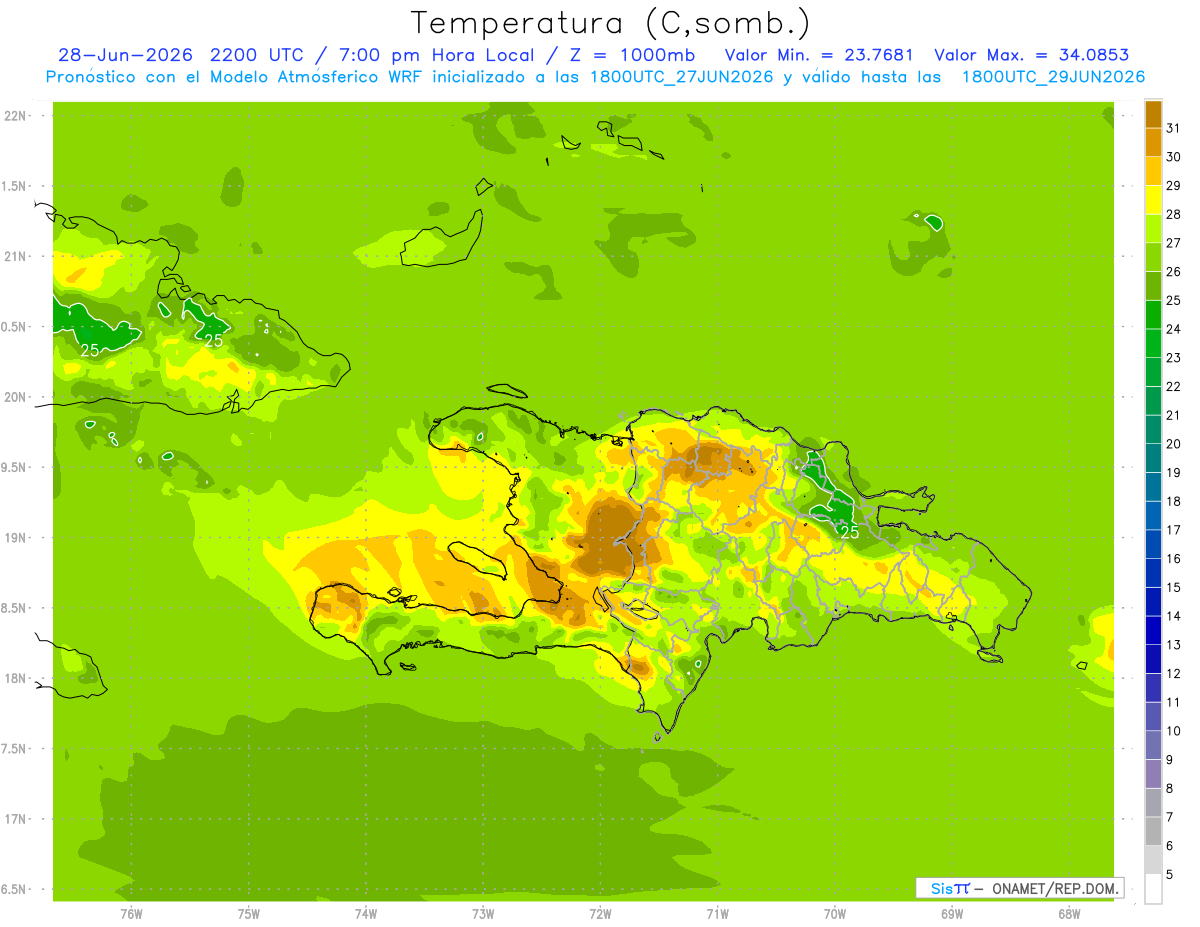This screenshot has height=927, width=1200.
Task: Click the '22N' latitude label
Action: (x=15, y=116)
